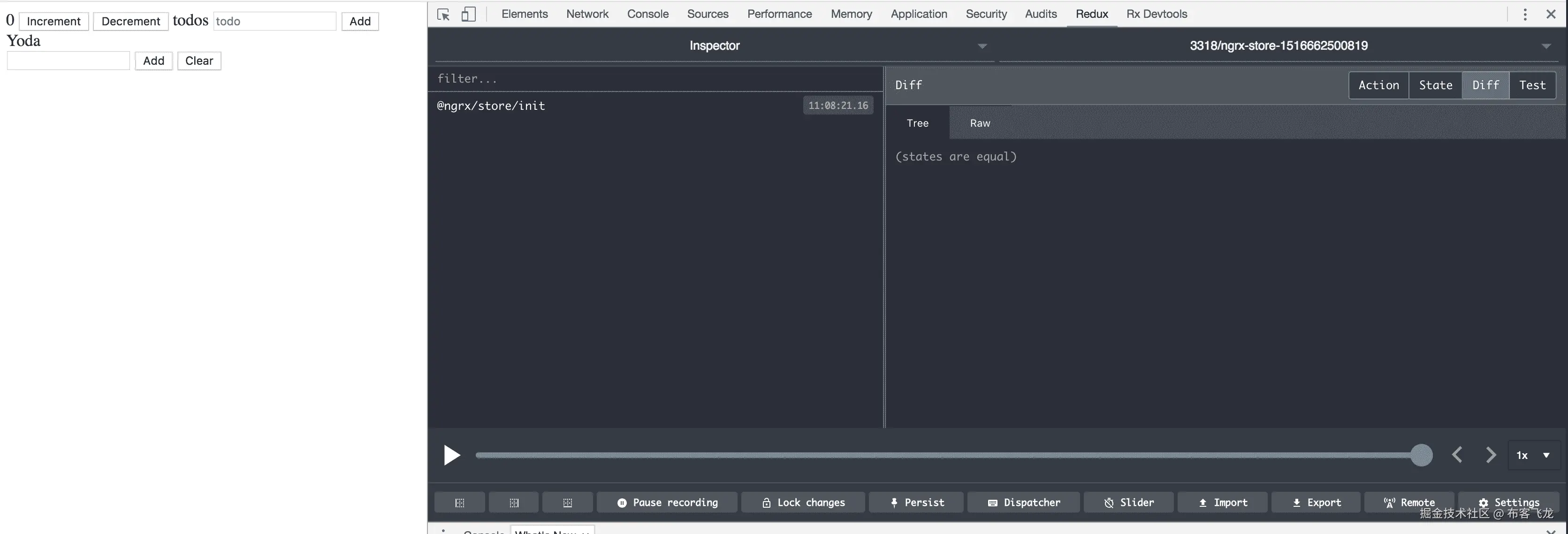Dock monitor to bottom layout icon
This screenshot has height=534, width=1568.
567,503
